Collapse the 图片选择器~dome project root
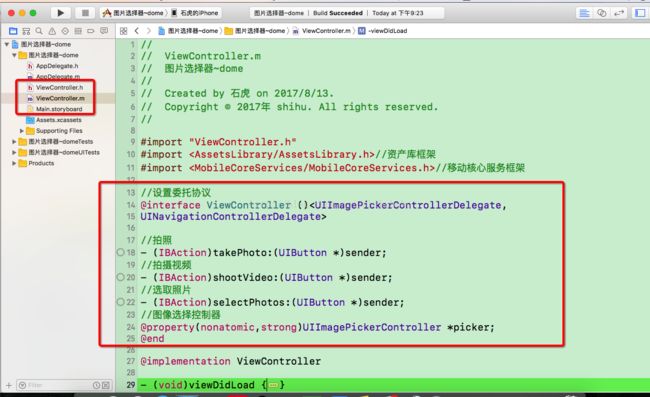 pyautogui.click(x=7, y=44)
